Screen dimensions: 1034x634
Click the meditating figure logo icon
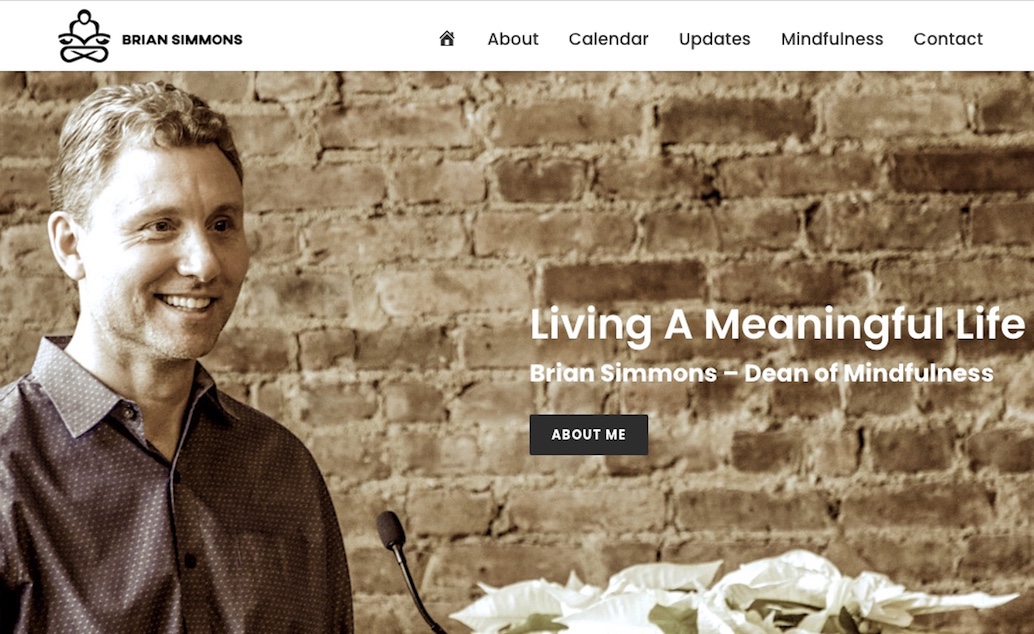click(84, 36)
